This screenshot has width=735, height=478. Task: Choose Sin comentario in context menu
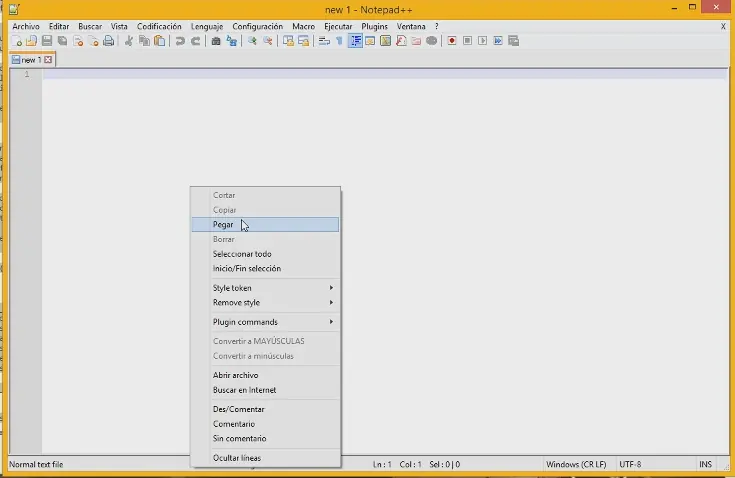pos(265,439)
